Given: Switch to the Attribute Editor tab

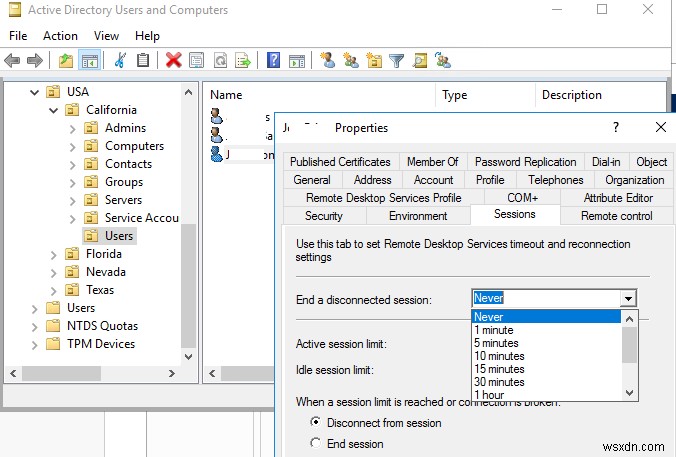Looking at the screenshot, I should 618,198.
